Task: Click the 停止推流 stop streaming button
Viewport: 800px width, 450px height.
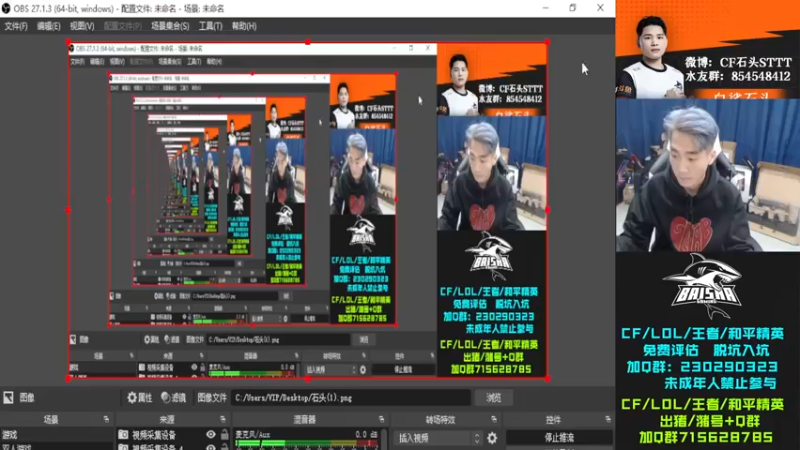Action: tap(559, 438)
